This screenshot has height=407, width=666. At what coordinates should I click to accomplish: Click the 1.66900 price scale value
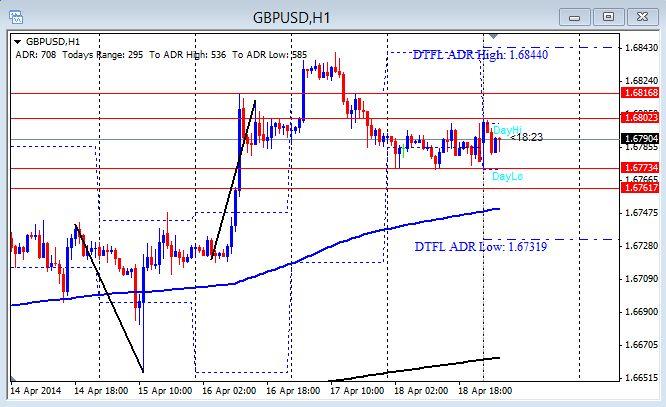tap(642, 312)
